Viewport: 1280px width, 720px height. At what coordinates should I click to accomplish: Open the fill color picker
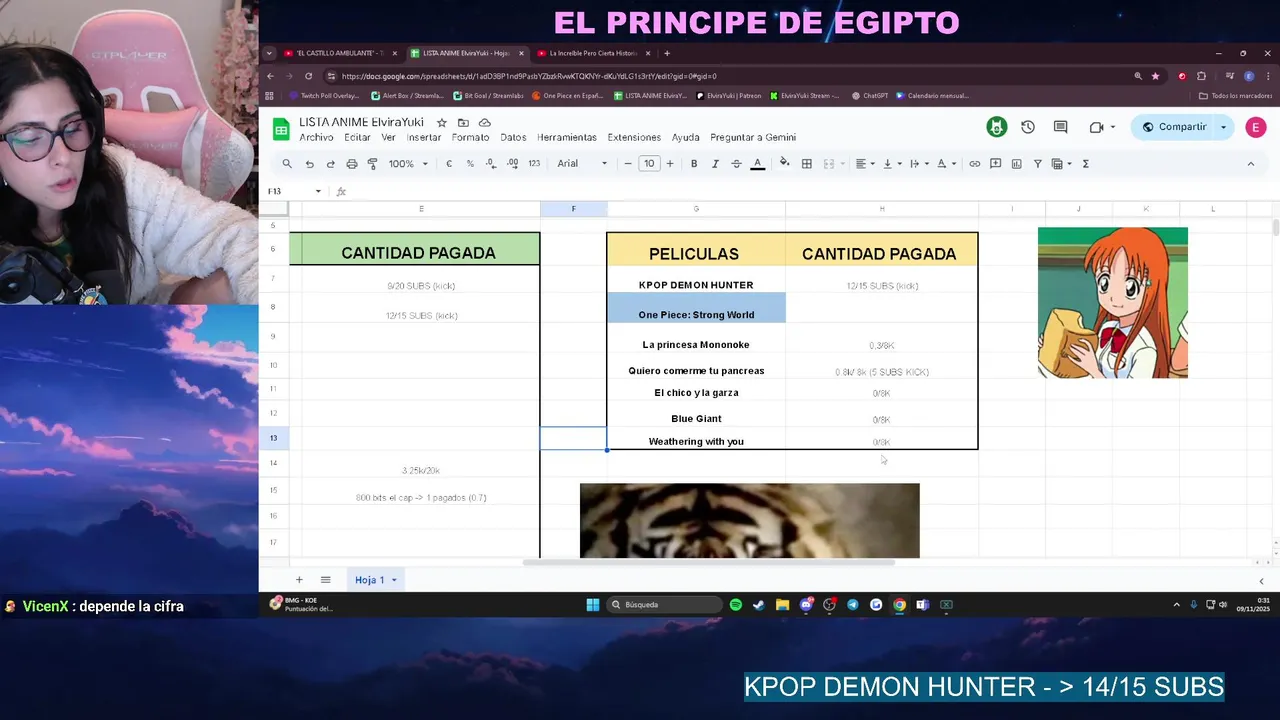784,164
